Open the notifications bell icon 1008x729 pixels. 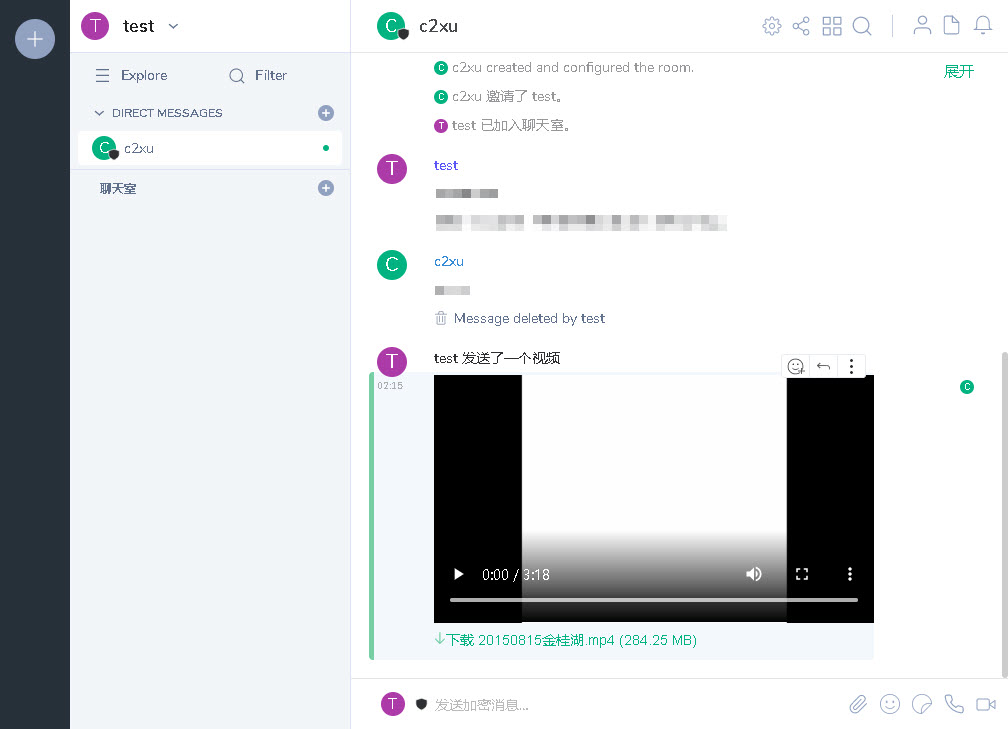point(983,26)
